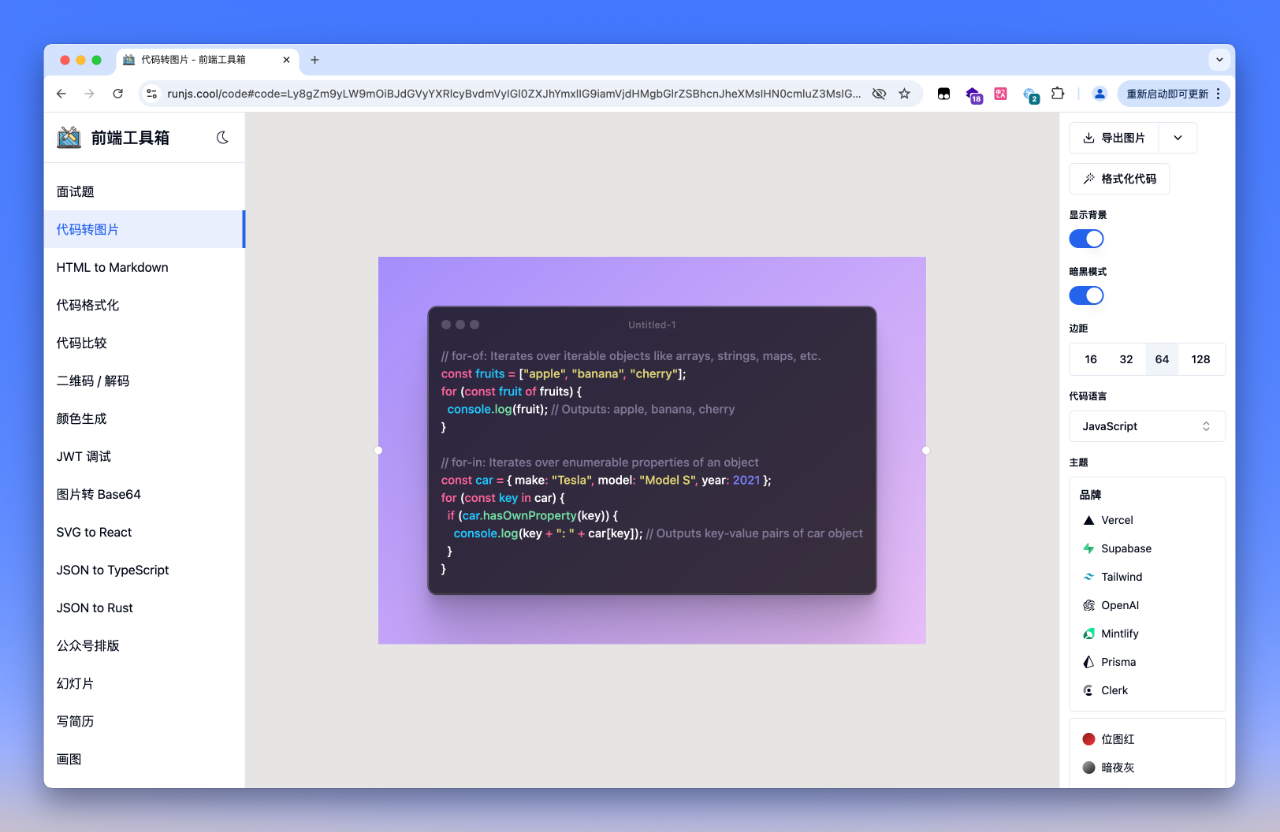The image size is (1280, 832).
Task: Open 代码比较 tool
Action: [144, 343]
